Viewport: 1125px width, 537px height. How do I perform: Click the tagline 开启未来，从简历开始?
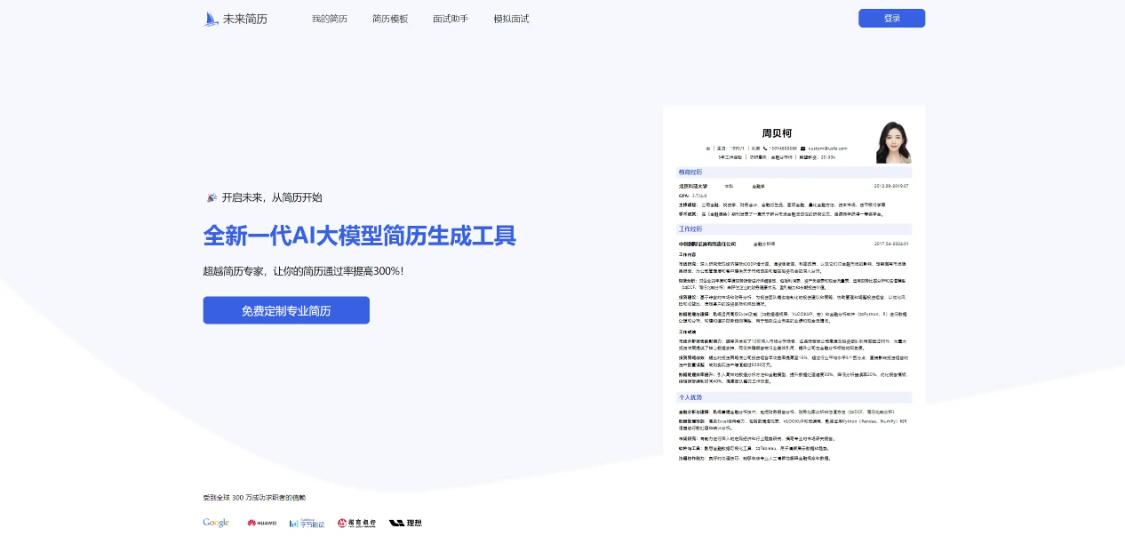click(x=272, y=197)
